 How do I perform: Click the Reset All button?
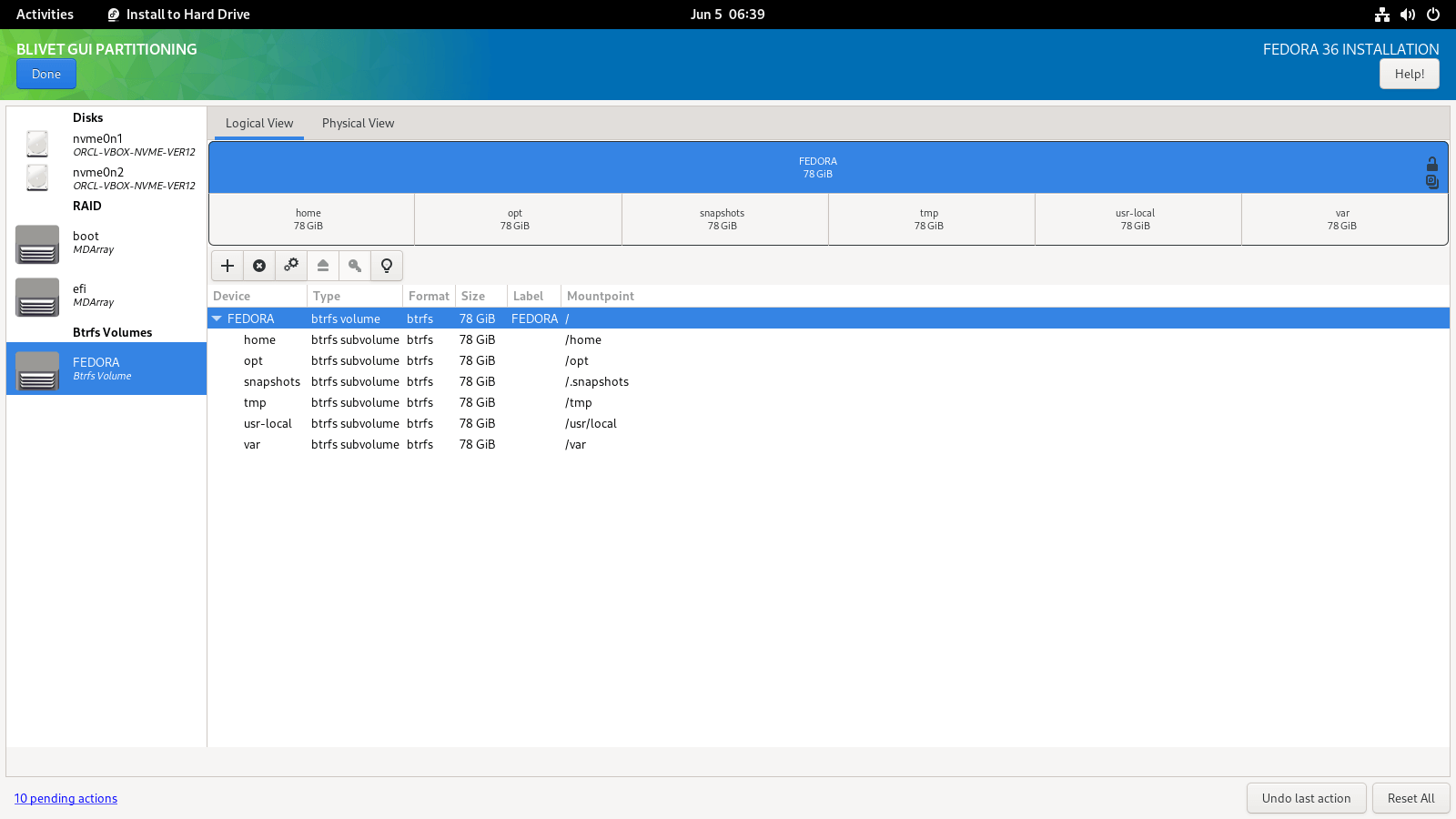1410,798
